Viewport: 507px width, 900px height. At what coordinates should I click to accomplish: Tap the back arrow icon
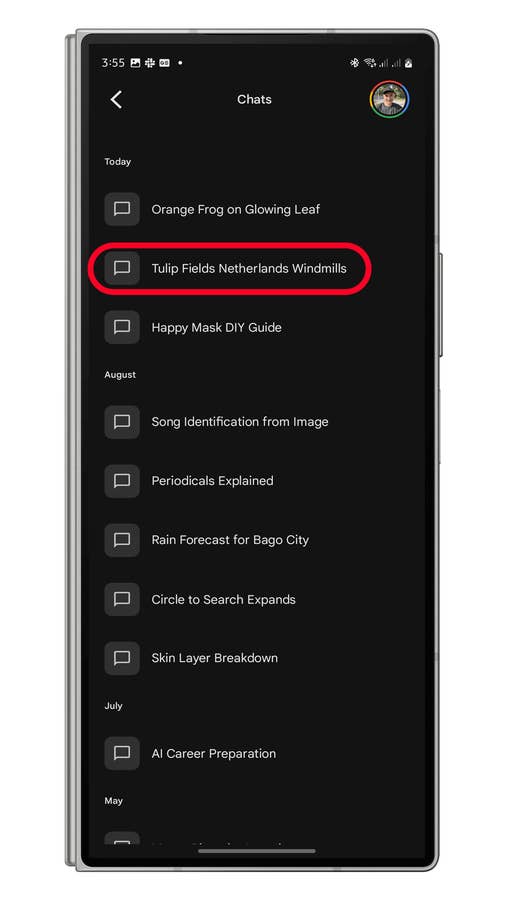click(116, 99)
